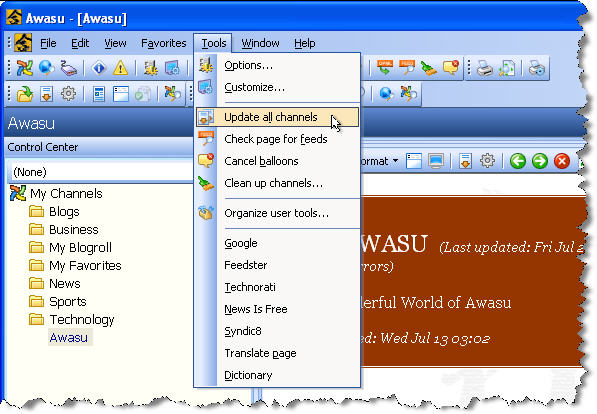Open the Format dropdown
Viewport: 597px width, 414px height.
379,161
